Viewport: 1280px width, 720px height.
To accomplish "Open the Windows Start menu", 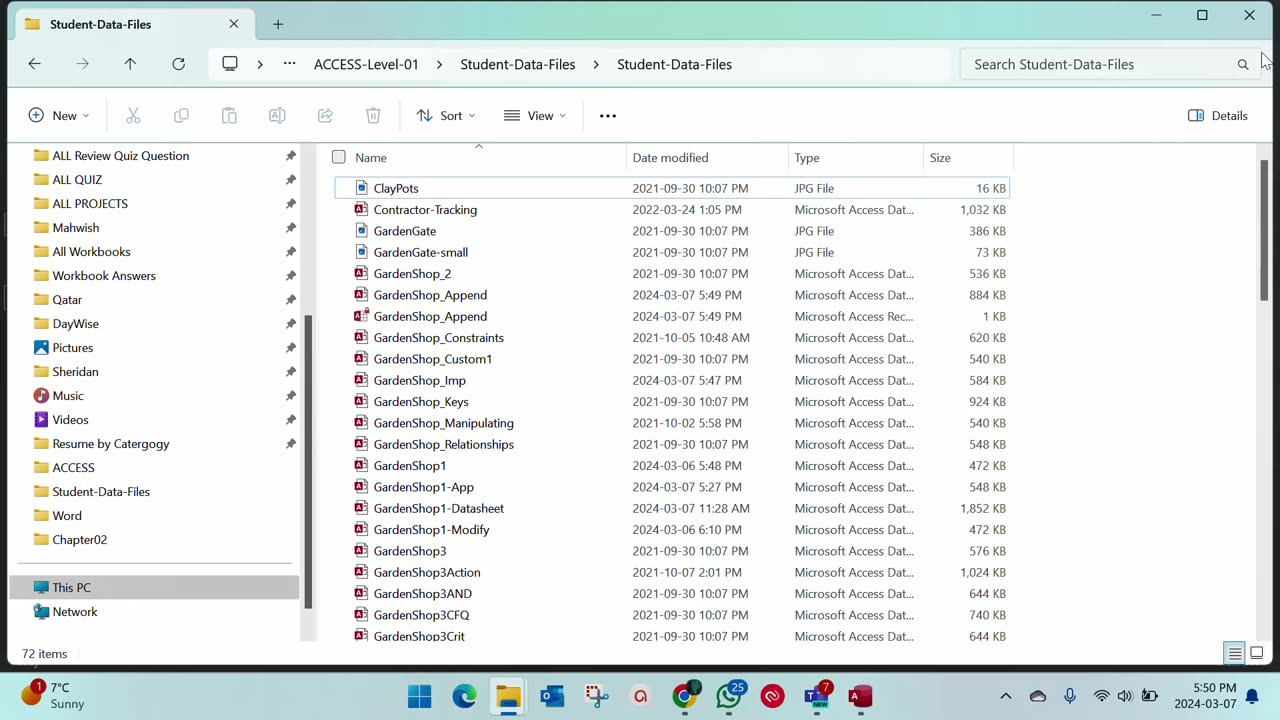I will coord(420,696).
